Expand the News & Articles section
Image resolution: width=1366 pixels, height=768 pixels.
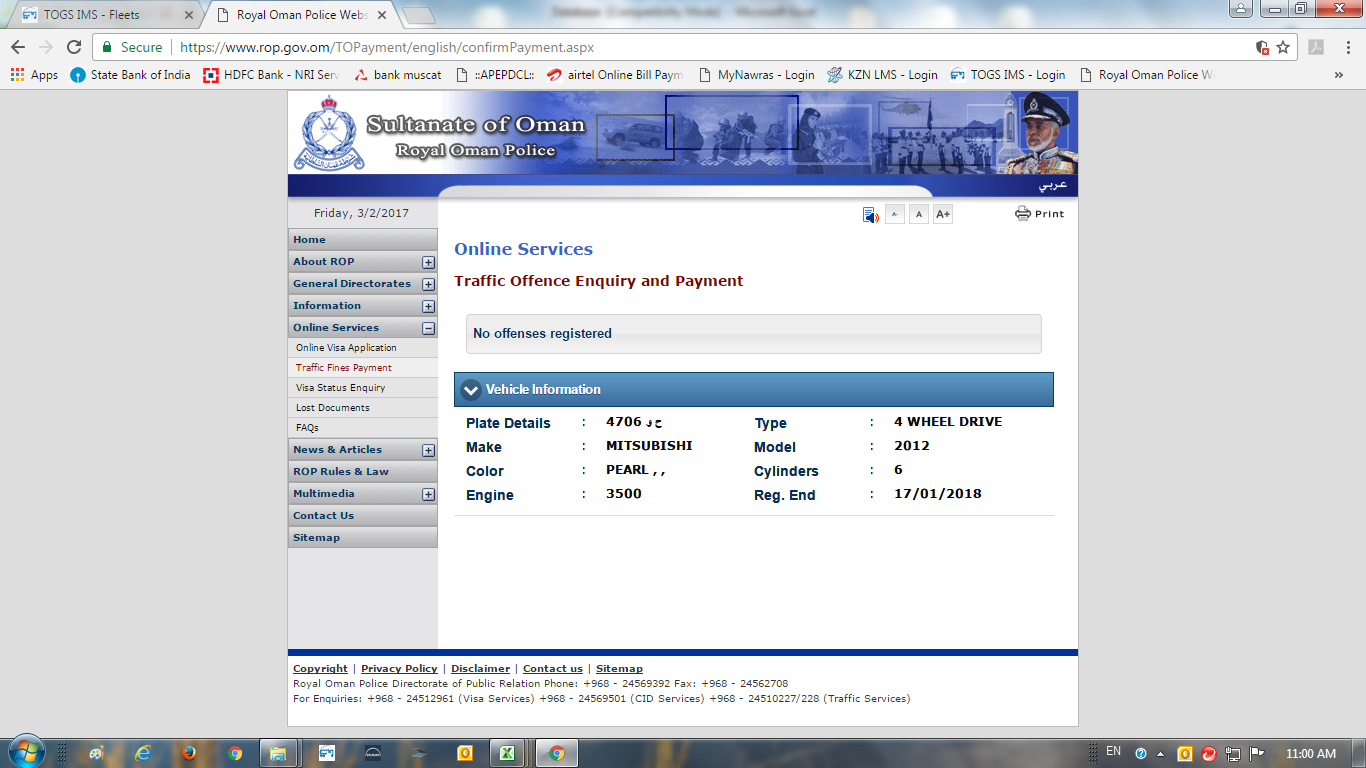click(x=428, y=450)
